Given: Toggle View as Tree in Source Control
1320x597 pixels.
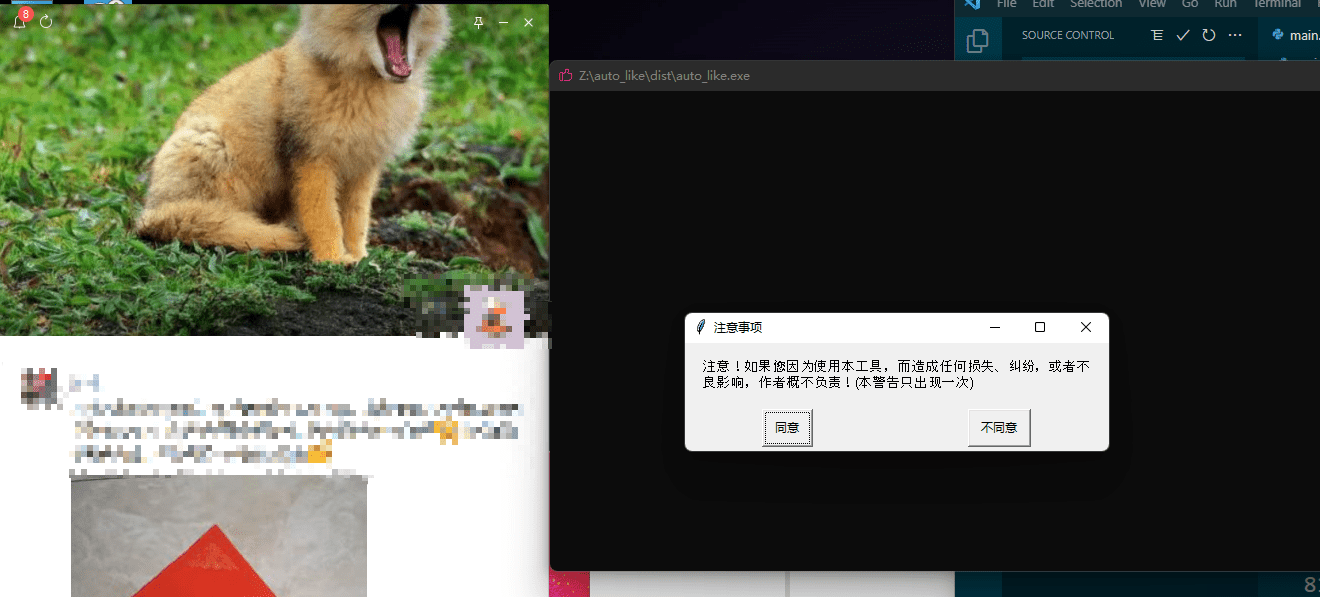Looking at the screenshot, I should pos(1157,35).
